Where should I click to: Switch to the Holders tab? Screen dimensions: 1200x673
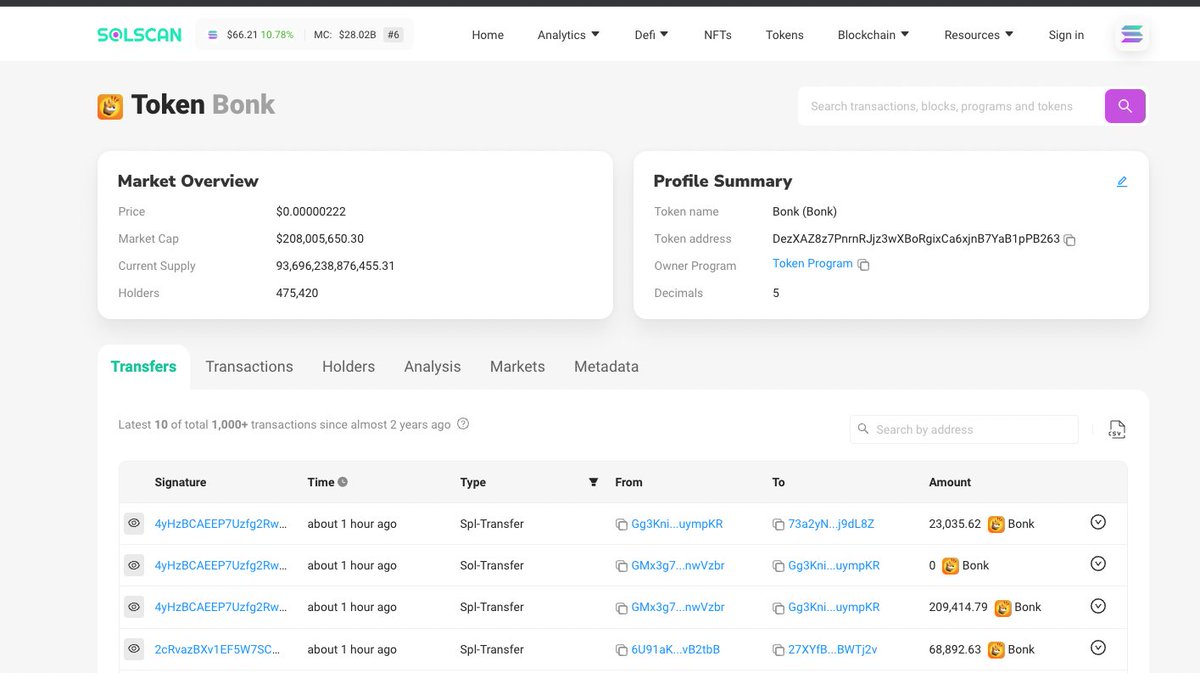point(348,366)
